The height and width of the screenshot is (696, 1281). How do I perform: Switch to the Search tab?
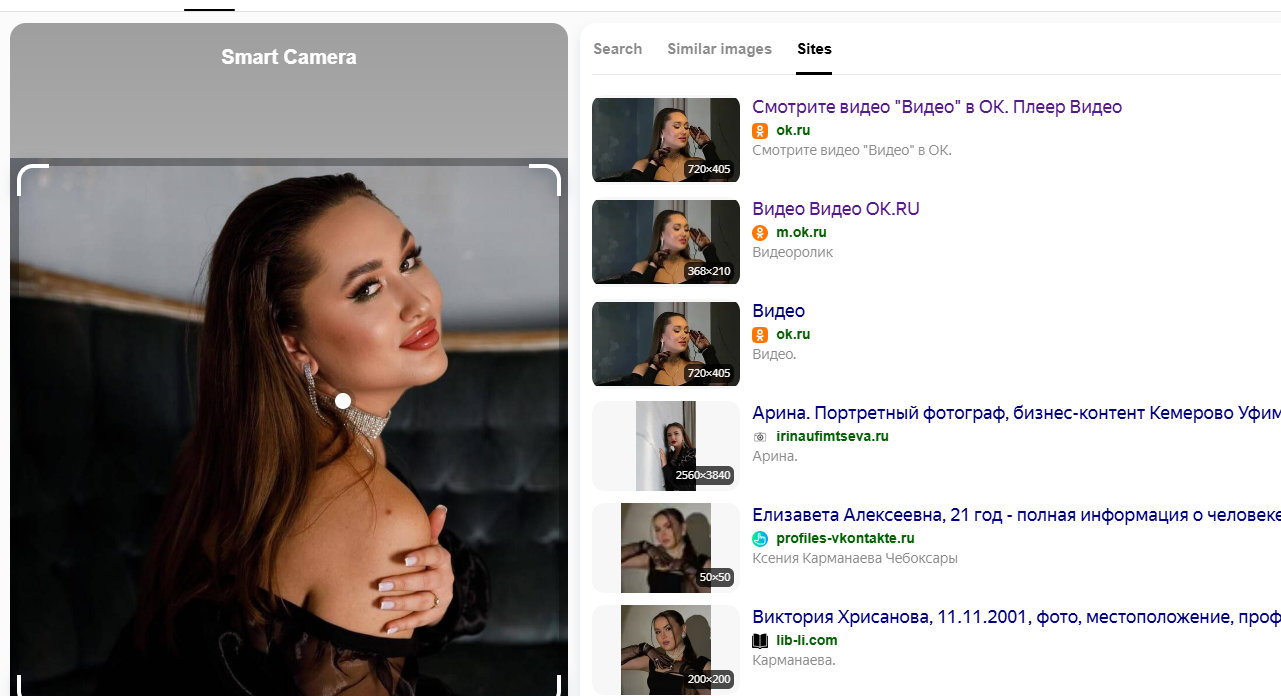click(617, 49)
